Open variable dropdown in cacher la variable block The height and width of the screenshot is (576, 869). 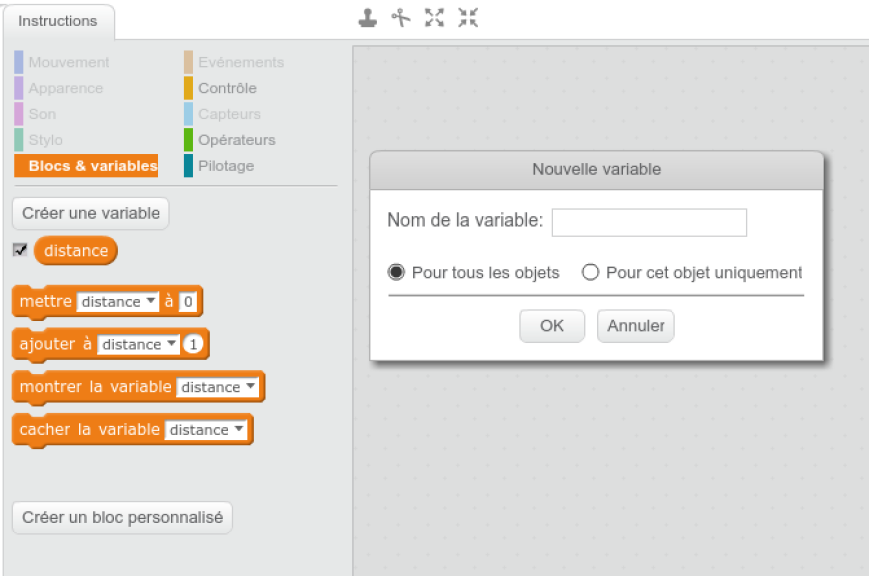[x=206, y=430]
